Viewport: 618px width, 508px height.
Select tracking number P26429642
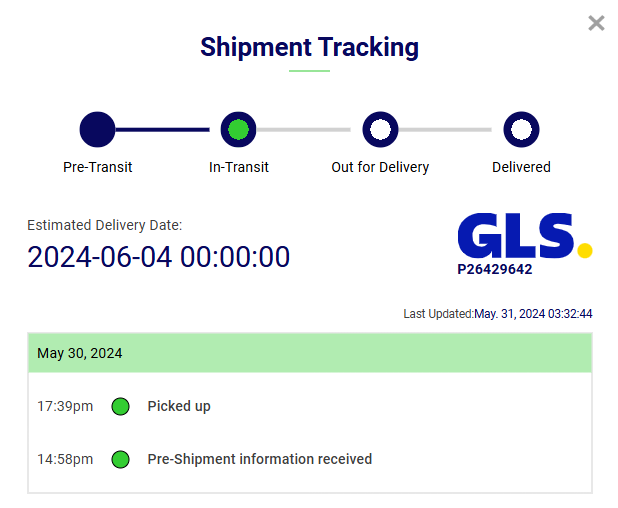(x=495, y=269)
